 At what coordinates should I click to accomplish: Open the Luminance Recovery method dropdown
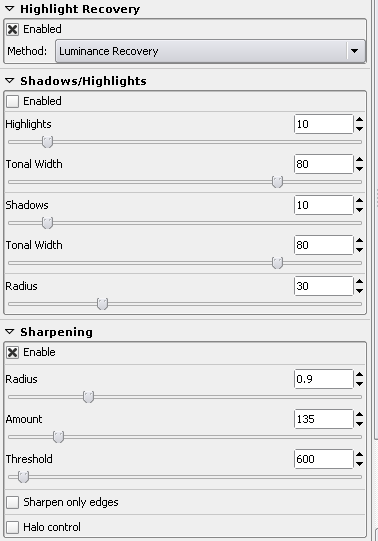(x=210, y=51)
